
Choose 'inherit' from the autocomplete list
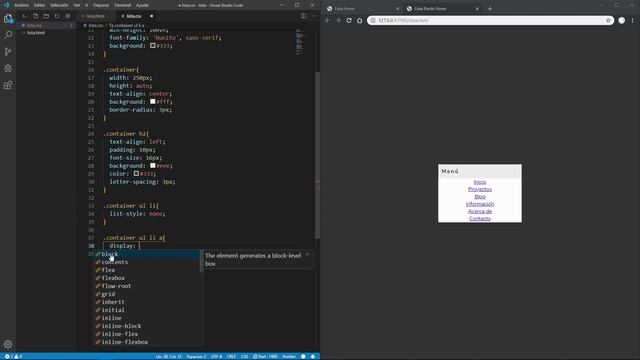click(147, 302)
